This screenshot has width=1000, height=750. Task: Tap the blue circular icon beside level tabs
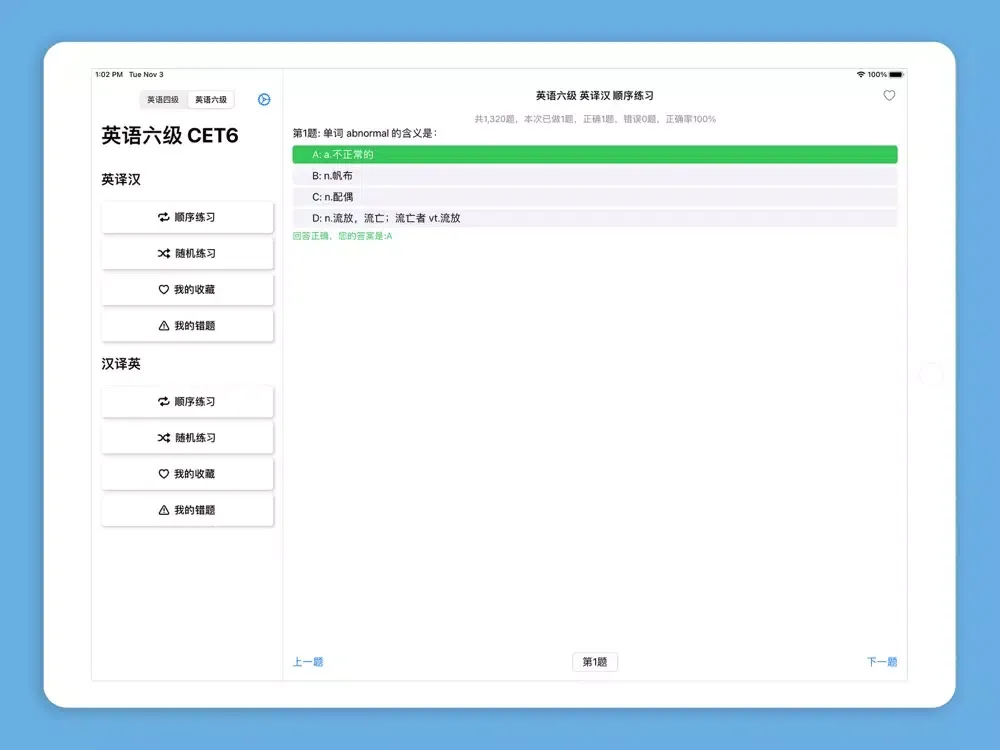[x=264, y=99]
